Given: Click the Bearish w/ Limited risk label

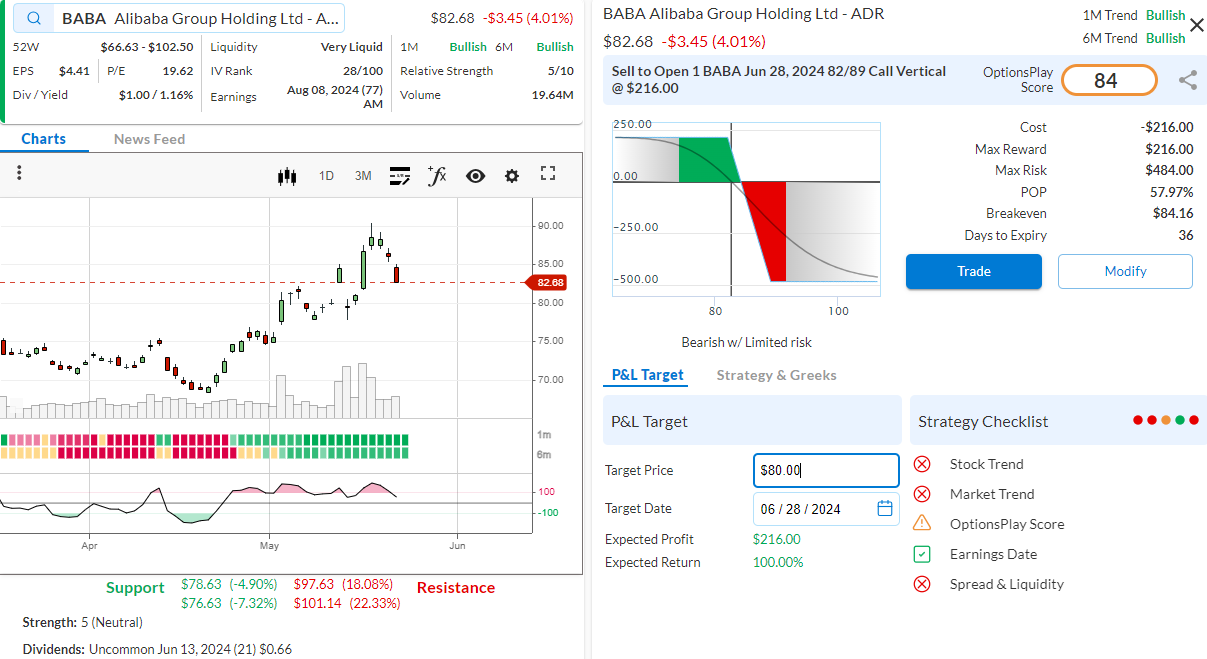Looking at the screenshot, I should click(x=746, y=342).
